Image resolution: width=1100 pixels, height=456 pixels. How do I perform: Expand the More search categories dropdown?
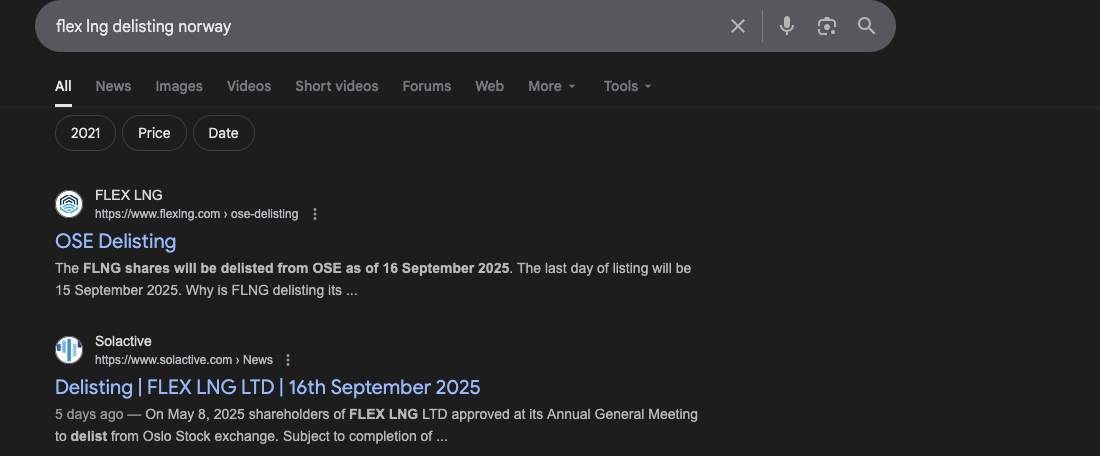(552, 86)
